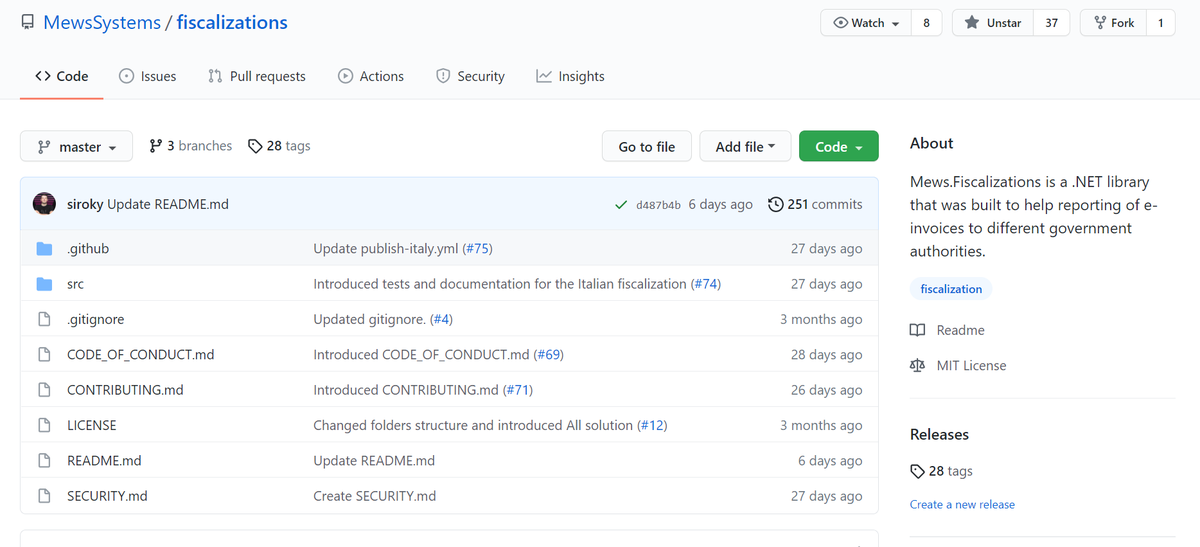Screen dimensions: 1200x547
Task: Click the forks count 1
Action: coord(1160,23)
